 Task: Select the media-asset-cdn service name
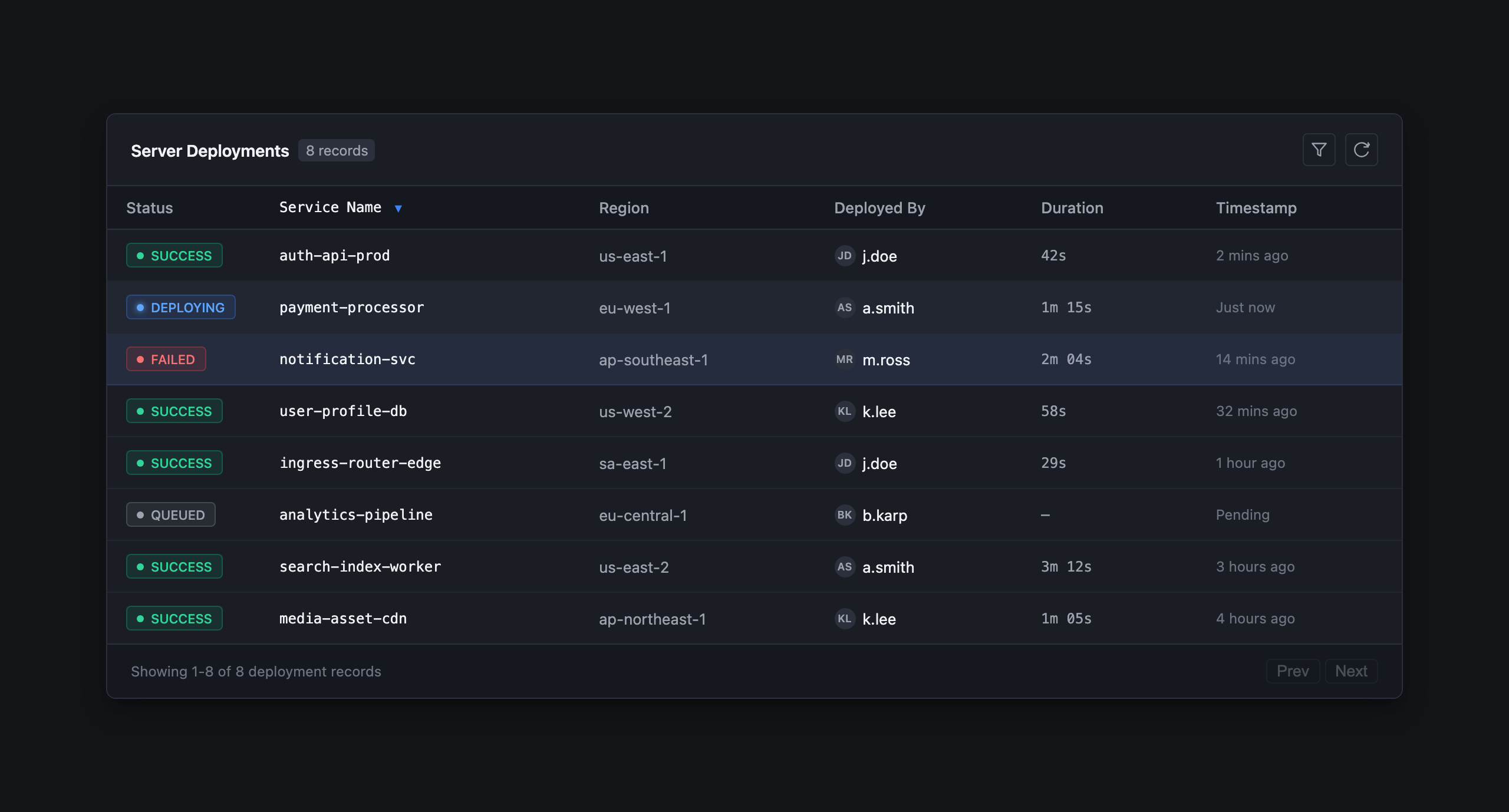[x=343, y=619]
